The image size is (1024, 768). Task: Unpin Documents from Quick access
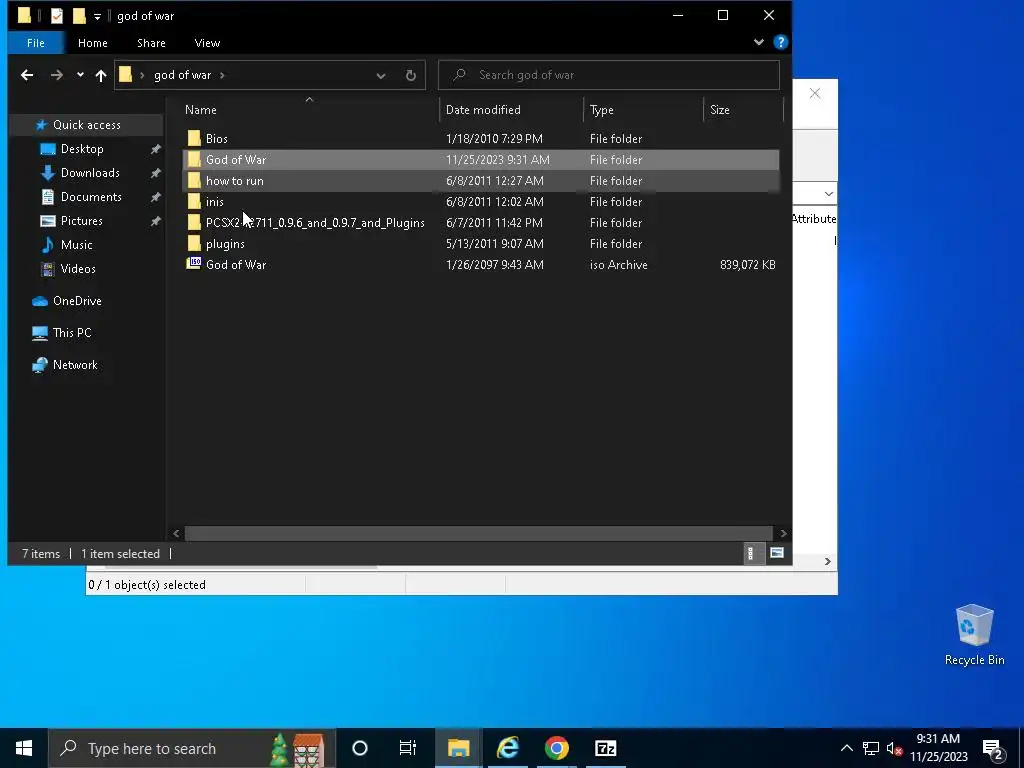coord(155,197)
